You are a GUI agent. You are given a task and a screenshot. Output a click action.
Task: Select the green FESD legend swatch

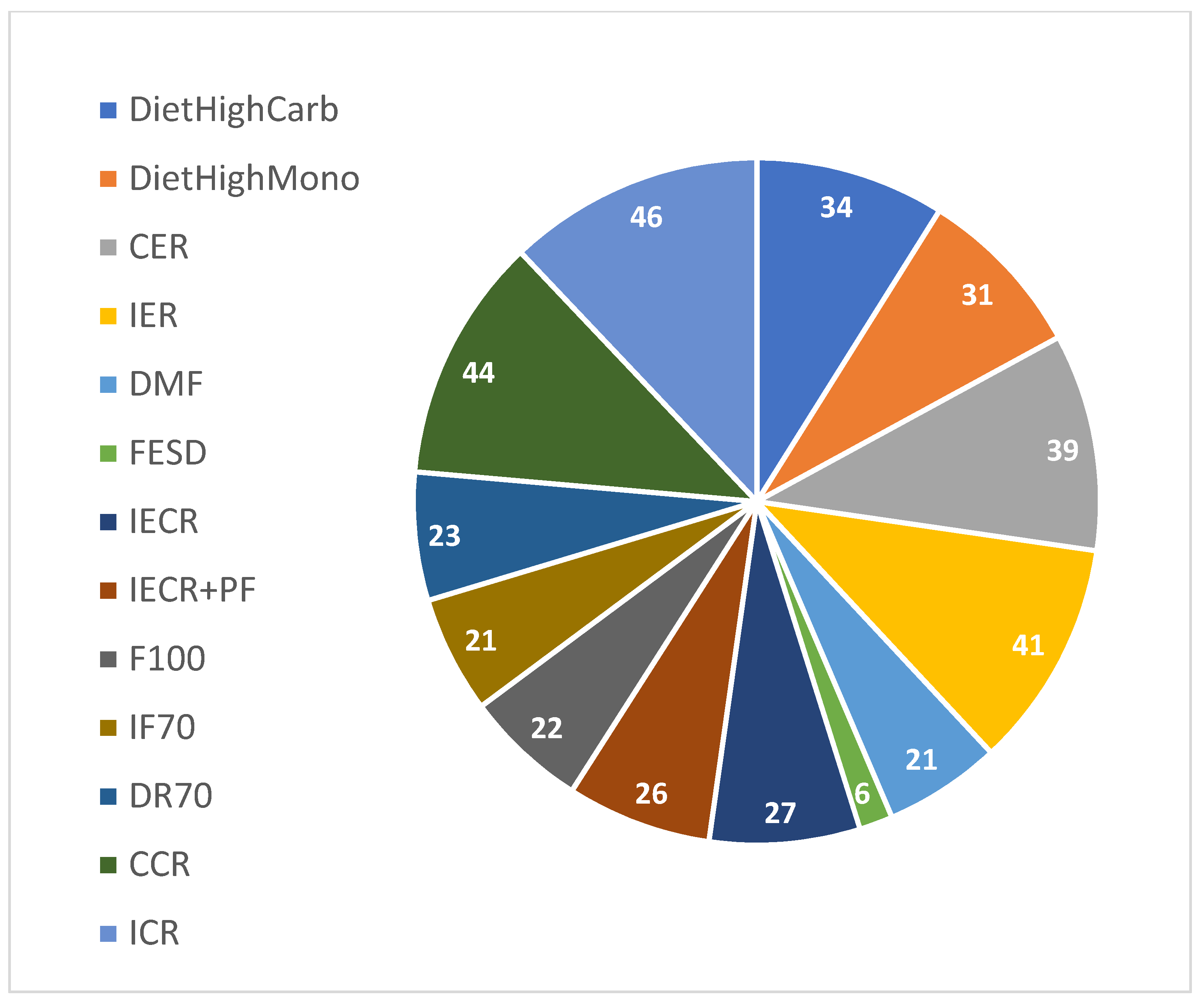[108, 454]
